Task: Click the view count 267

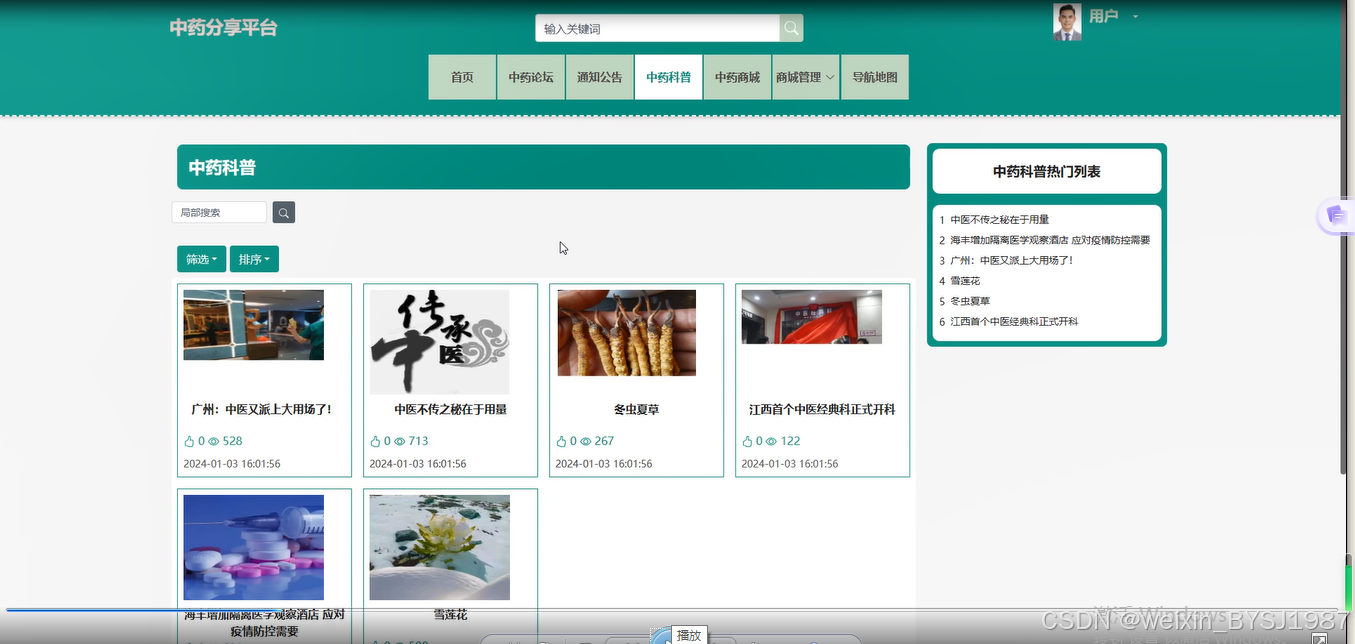Action: [604, 441]
